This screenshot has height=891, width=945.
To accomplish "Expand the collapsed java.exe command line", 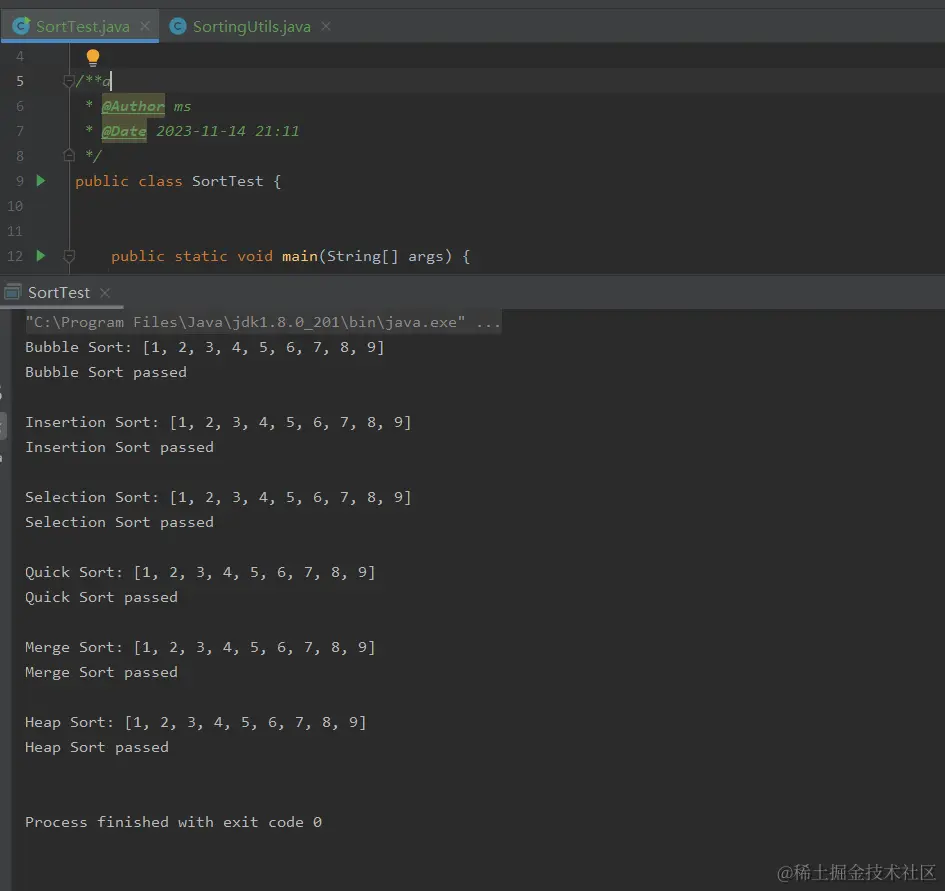I will pos(263,322).
